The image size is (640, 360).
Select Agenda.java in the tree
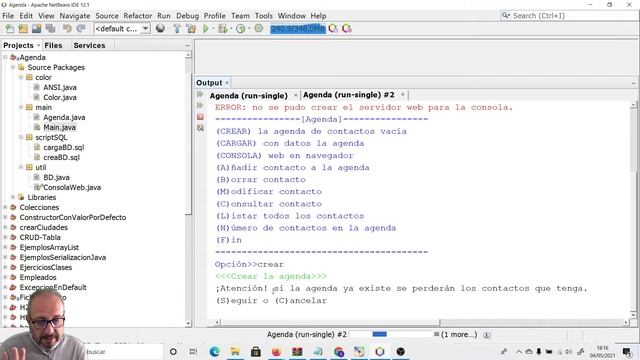(64, 118)
